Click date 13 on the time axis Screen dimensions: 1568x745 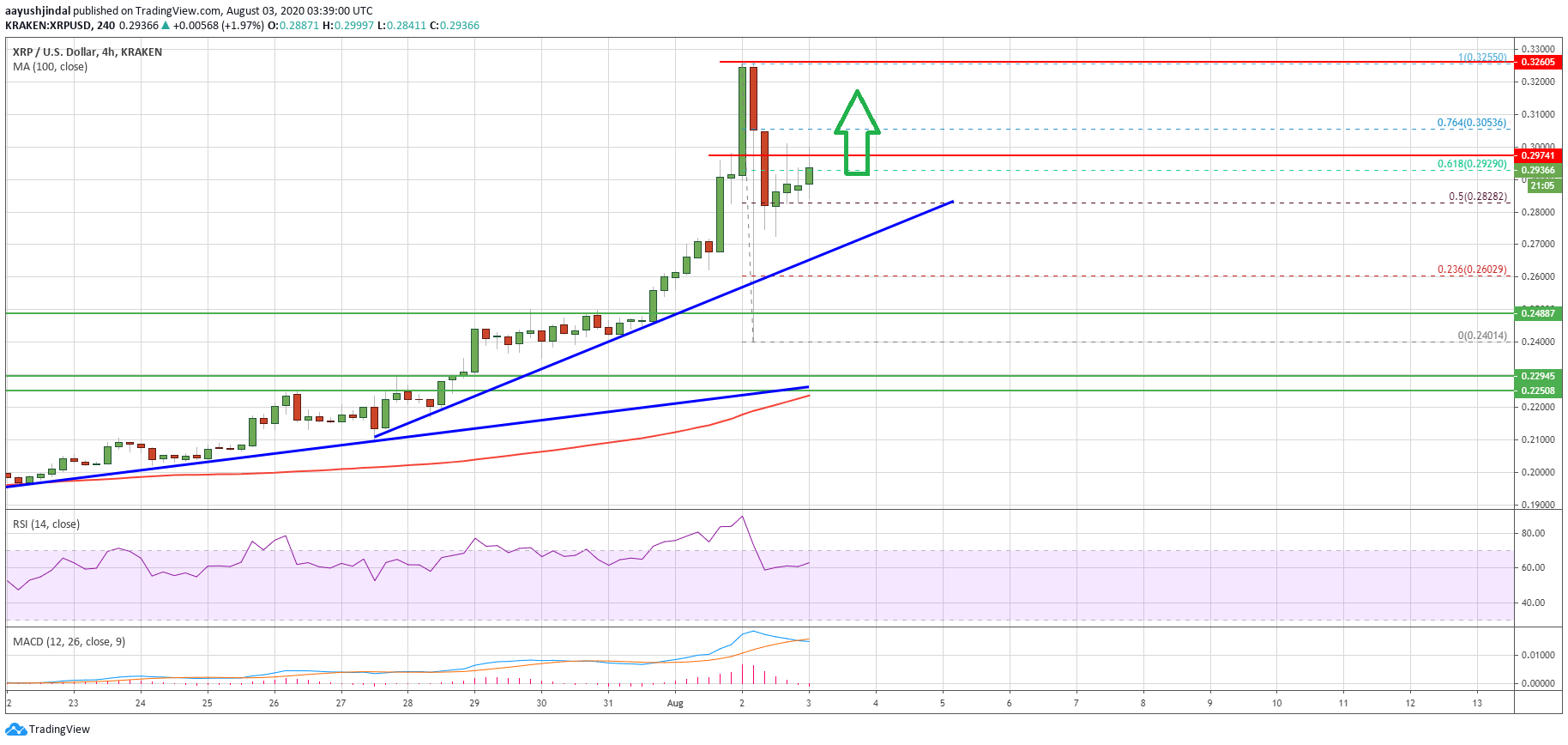[x=1477, y=703]
